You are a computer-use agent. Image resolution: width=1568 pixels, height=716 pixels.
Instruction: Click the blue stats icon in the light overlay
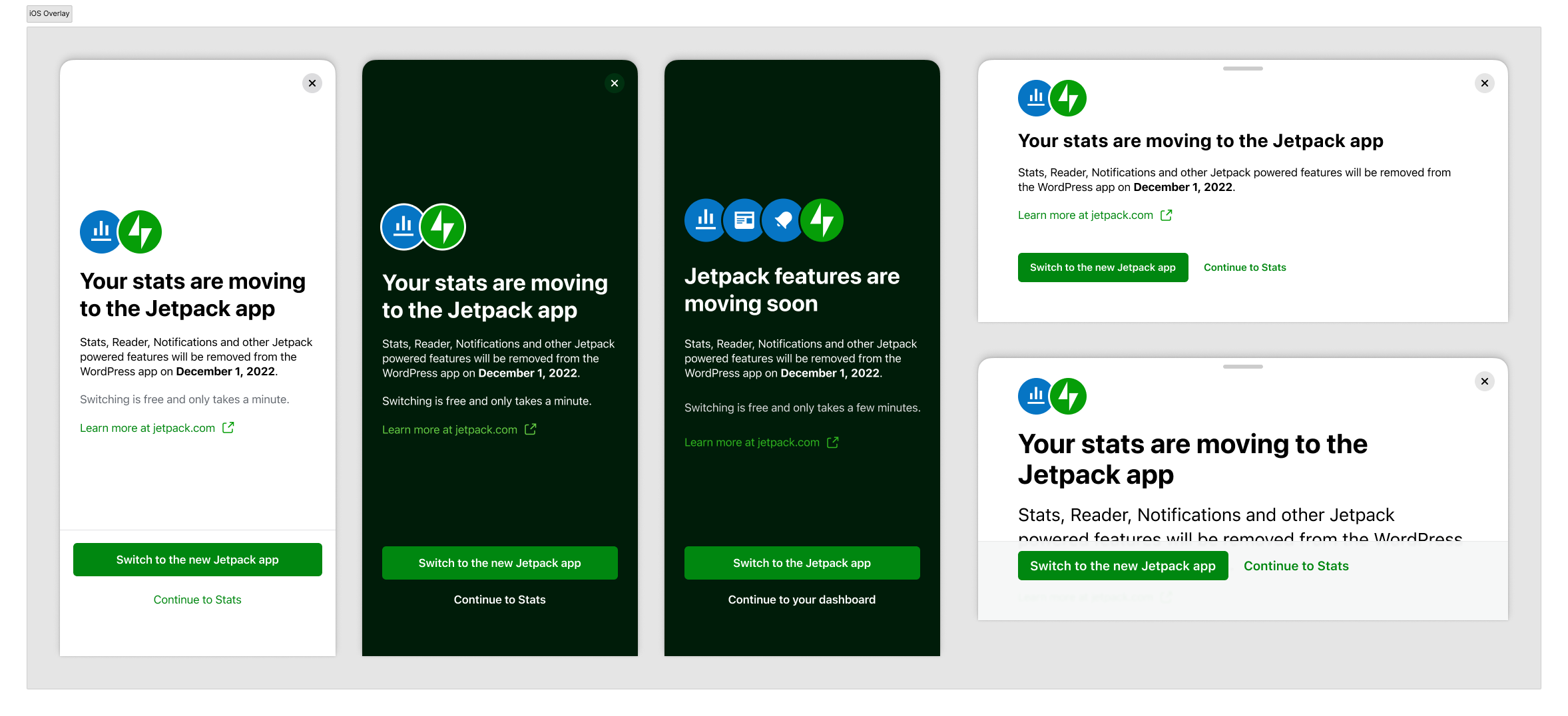tap(100, 232)
